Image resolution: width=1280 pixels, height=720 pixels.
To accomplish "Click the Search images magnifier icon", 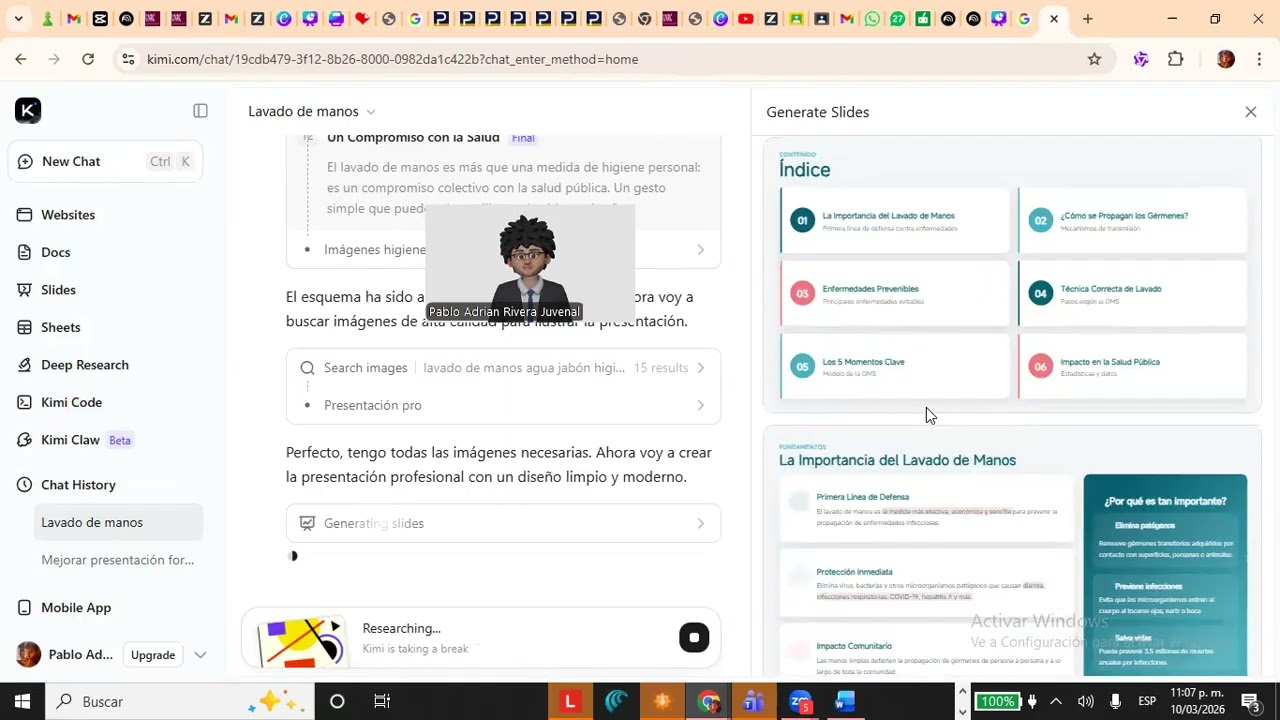I will tap(308, 368).
